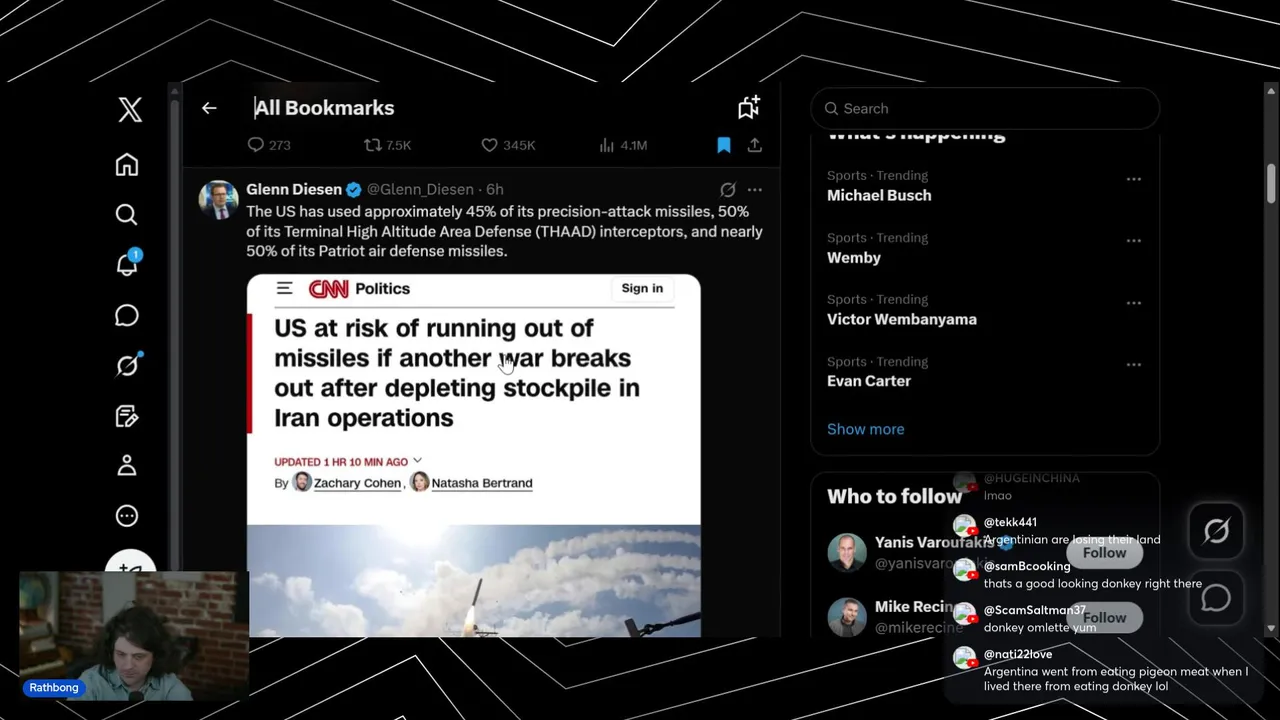Open Articles compose icon in sidebar

pyautogui.click(x=127, y=415)
